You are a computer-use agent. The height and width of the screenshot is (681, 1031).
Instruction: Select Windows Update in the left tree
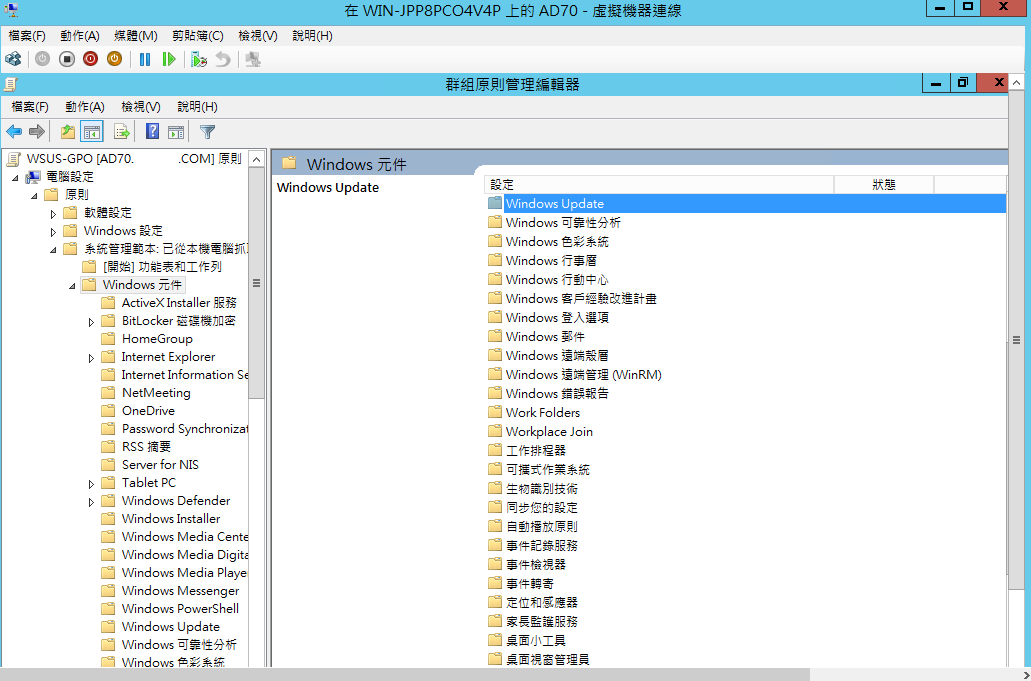[170, 626]
